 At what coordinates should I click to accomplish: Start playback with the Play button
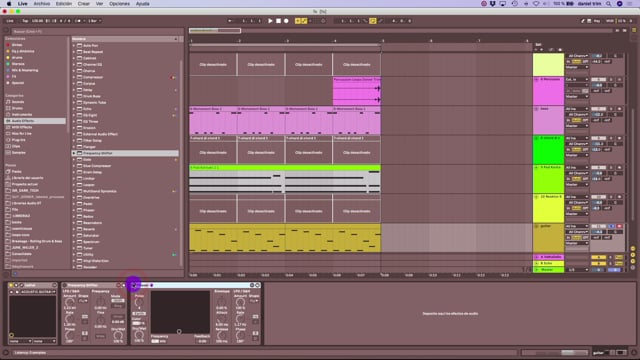tap(270, 21)
